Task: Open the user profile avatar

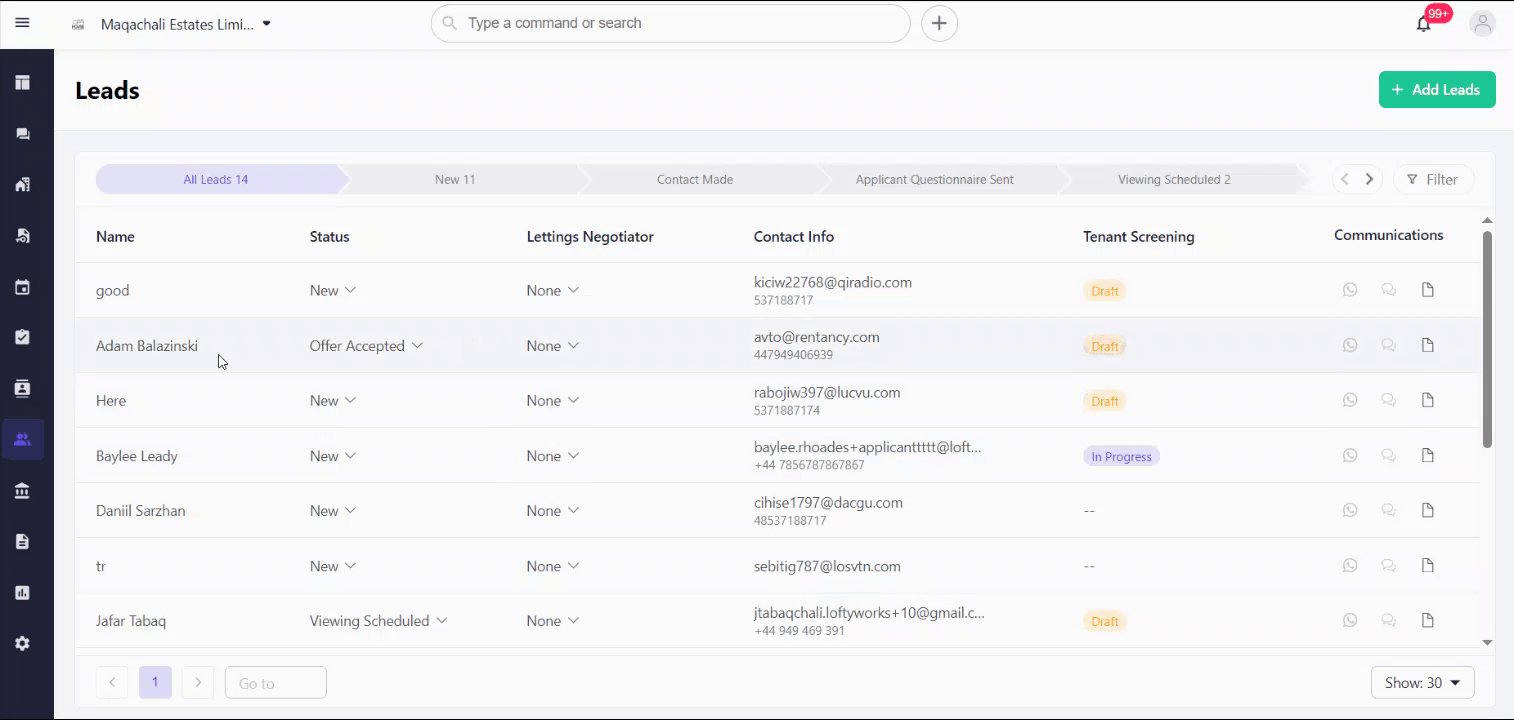Action: (1482, 24)
